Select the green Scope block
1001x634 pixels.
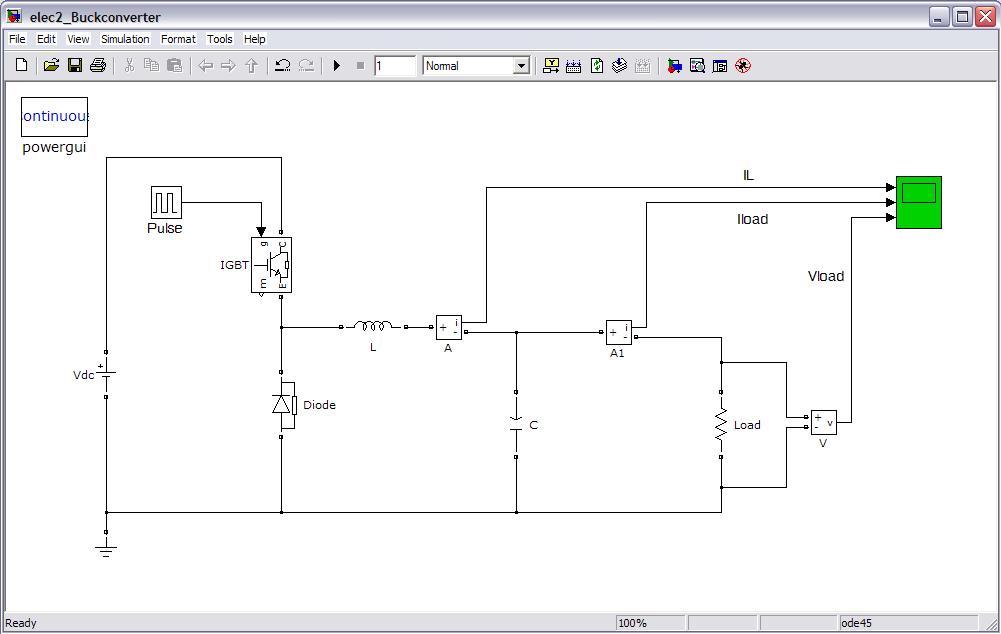(x=918, y=202)
